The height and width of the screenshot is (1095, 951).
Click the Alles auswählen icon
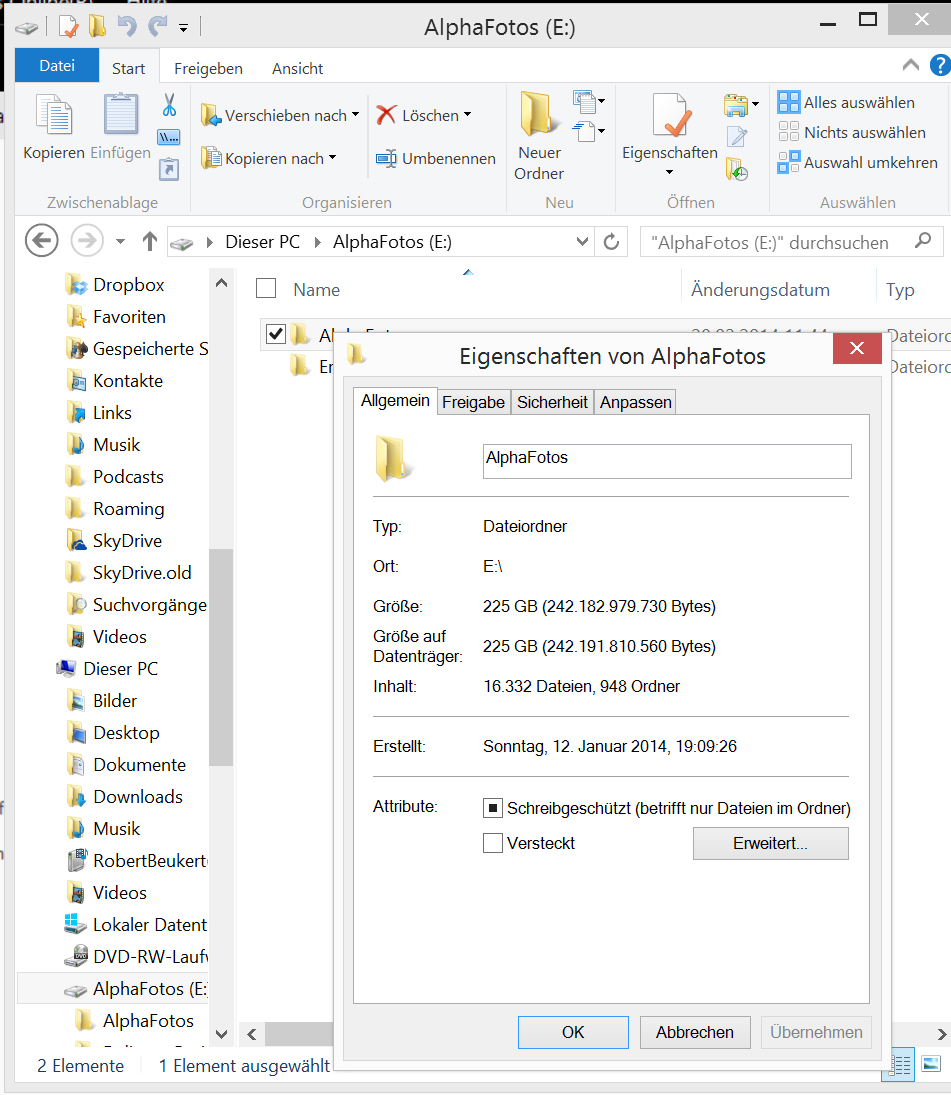pos(789,101)
